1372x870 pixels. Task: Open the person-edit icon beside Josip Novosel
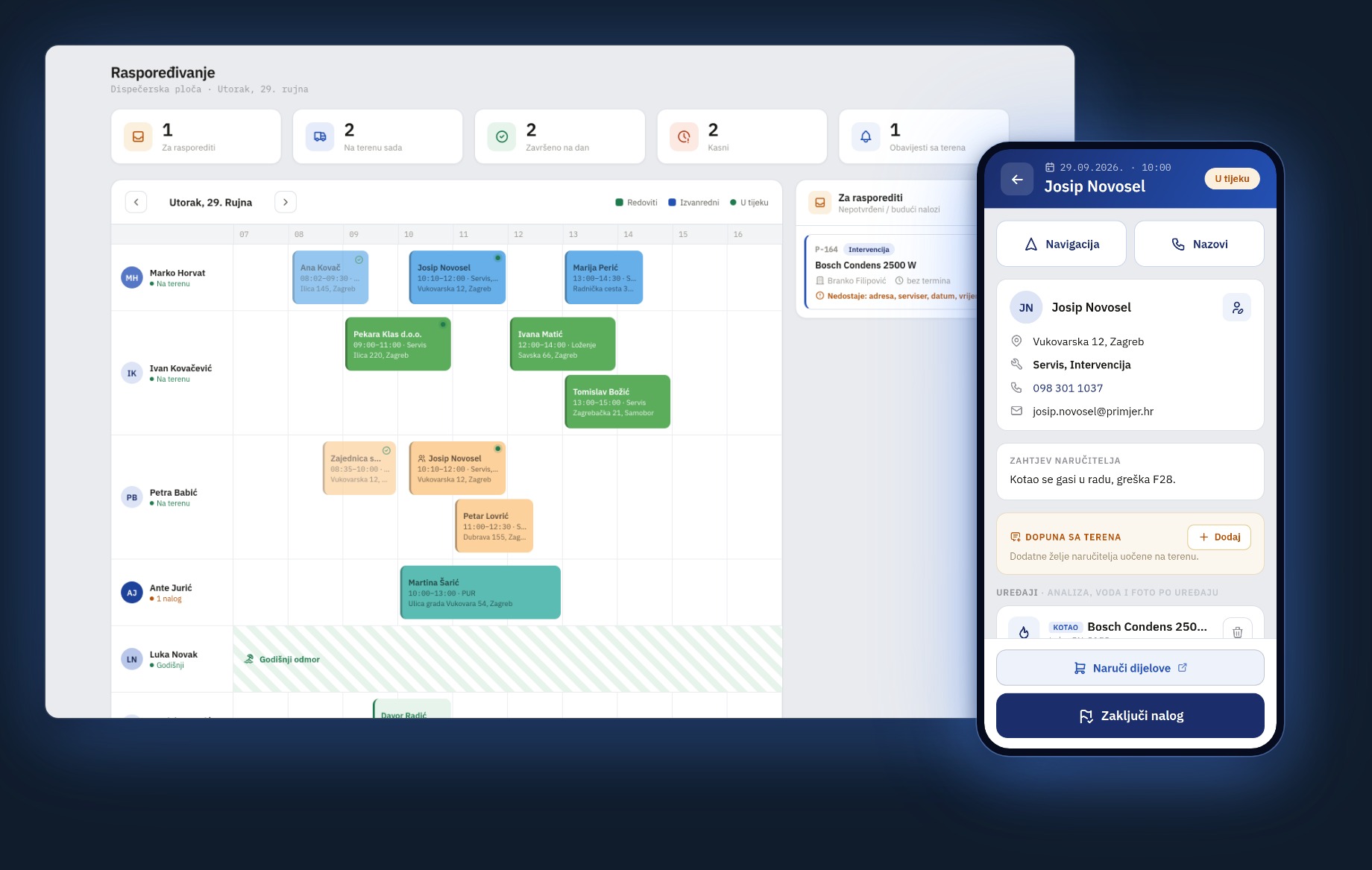(x=1237, y=307)
